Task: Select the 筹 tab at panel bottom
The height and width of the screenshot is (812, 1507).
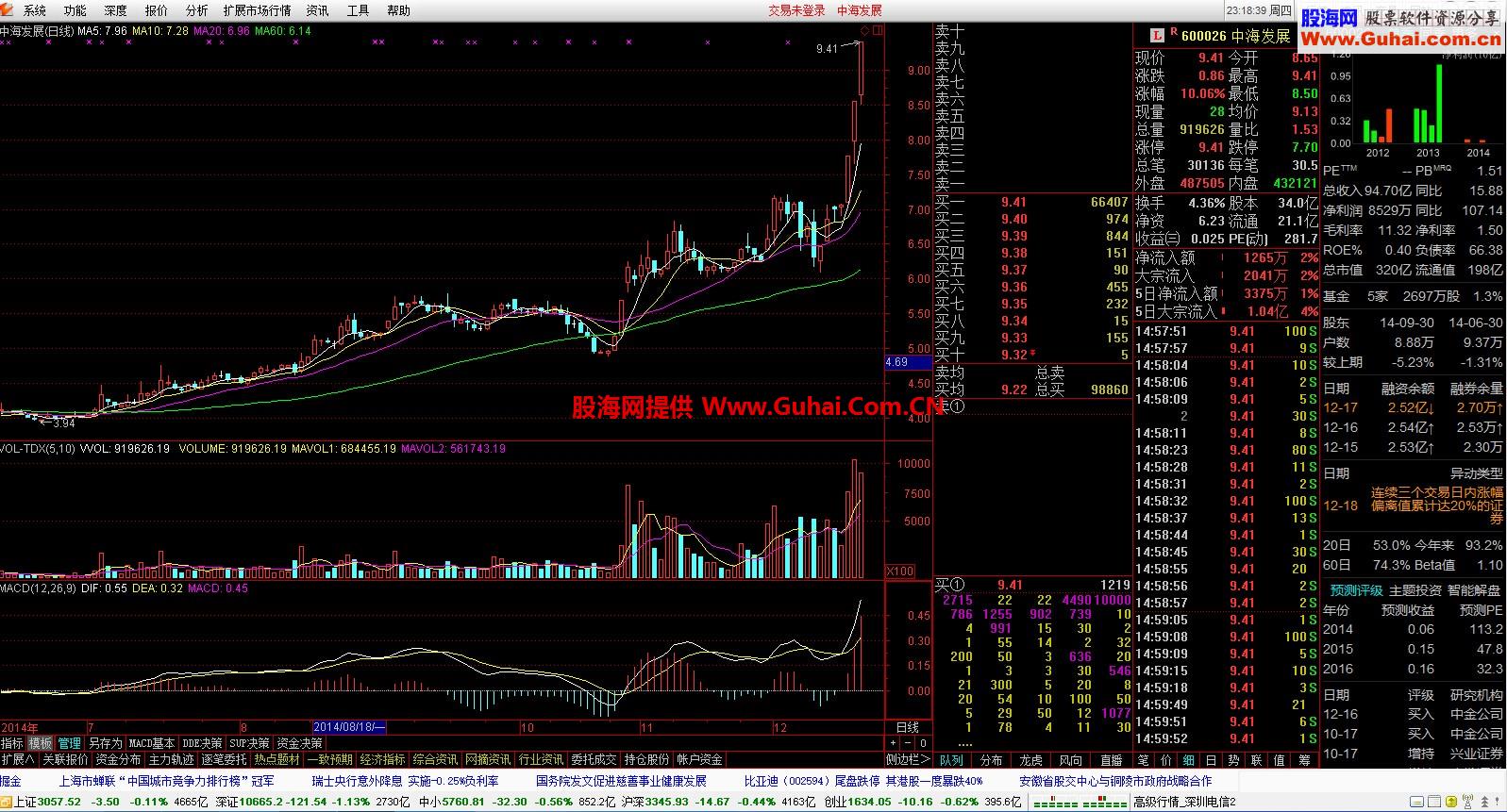Action: pyautogui.click(x=1304, y=759)
